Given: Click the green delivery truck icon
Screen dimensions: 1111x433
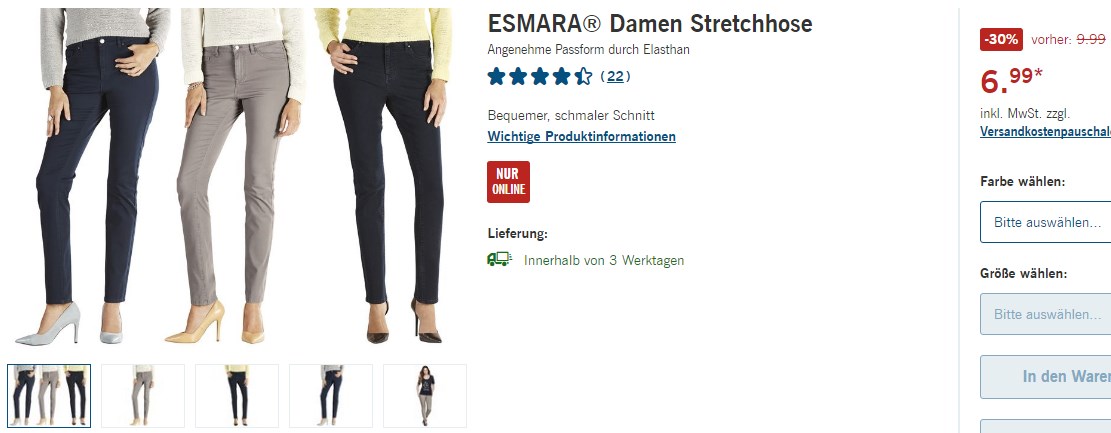Looking at the screenshot, I should 500,259.
